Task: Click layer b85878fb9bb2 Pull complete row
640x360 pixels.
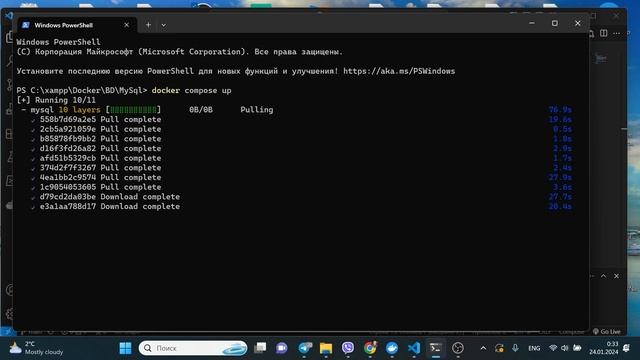Action: [96, 139]
